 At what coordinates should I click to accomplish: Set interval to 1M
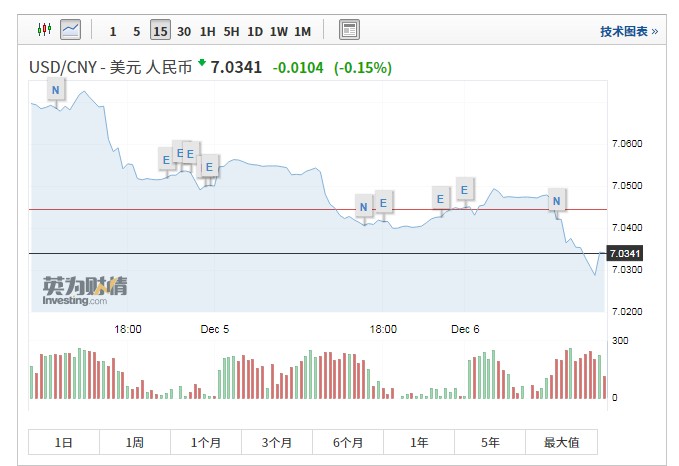(302, 31)
